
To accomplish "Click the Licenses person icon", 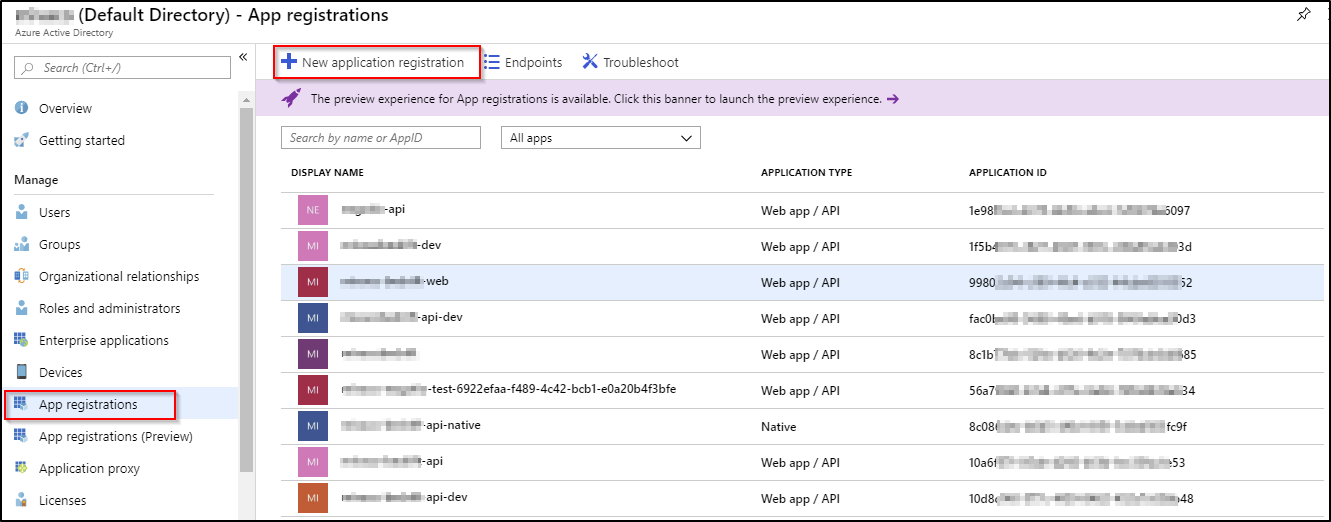I will [21, 500].
